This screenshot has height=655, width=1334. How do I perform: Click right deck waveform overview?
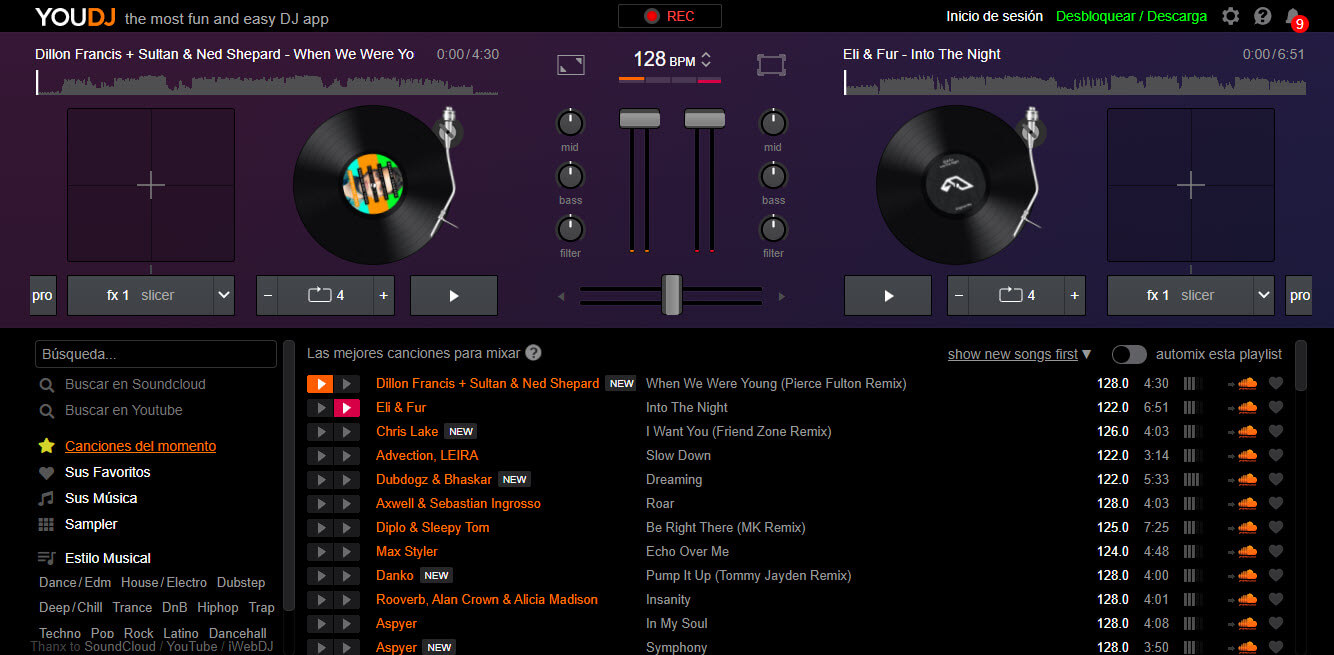1075,83
